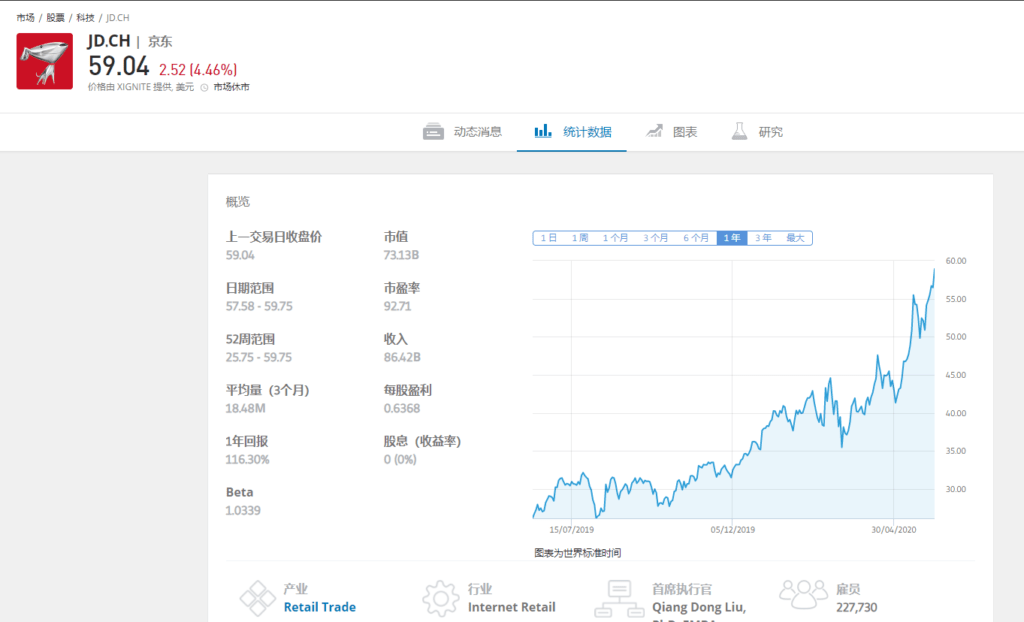1024x622 pixels.
Task: Click the chart date label 15/07/2019
Action: [x=571, y=529]
